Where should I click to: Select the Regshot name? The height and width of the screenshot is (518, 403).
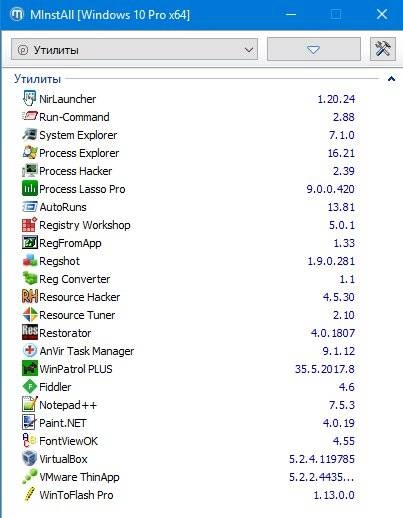(59, 261)
